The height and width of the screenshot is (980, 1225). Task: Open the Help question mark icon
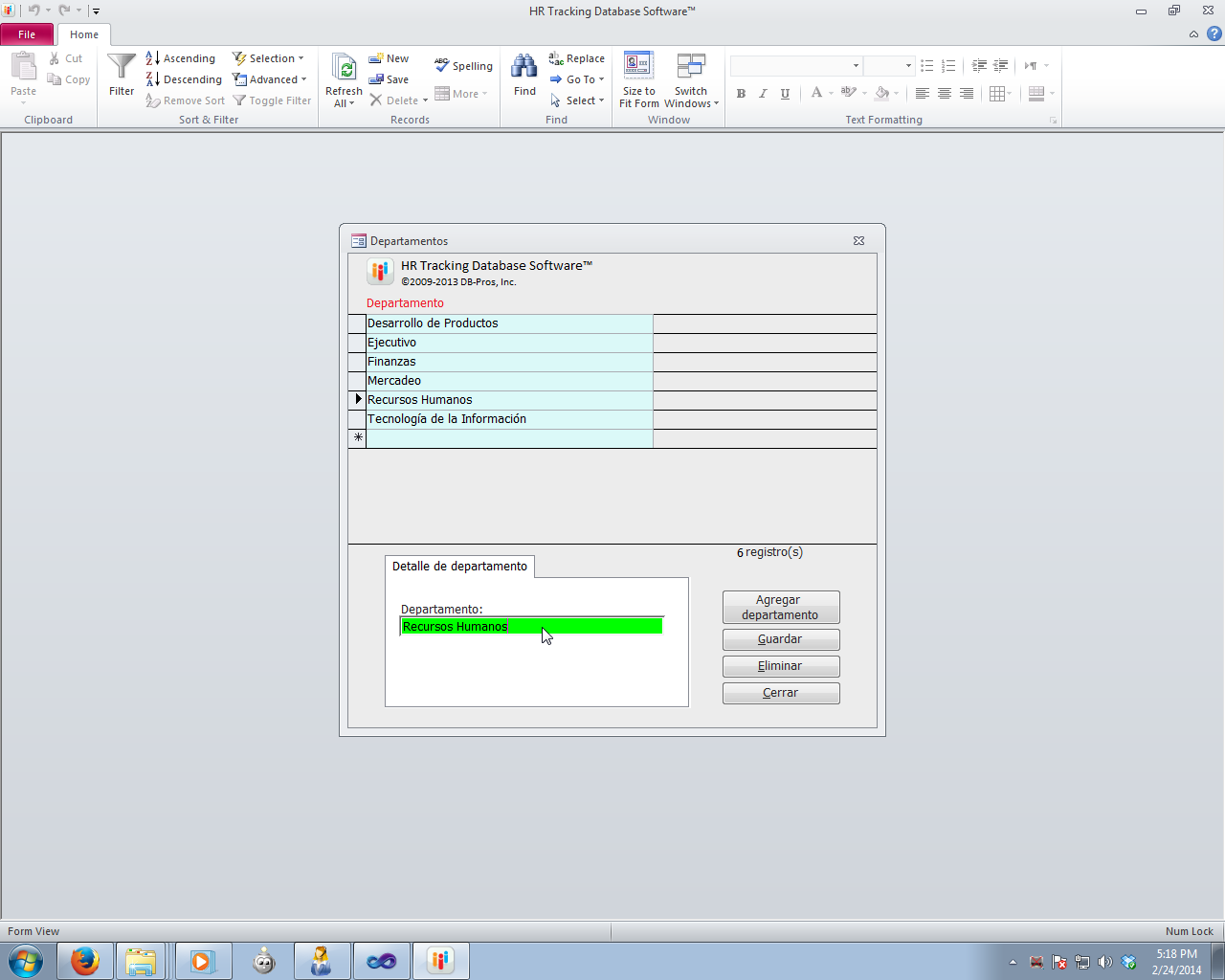[x=1214, y=33]
